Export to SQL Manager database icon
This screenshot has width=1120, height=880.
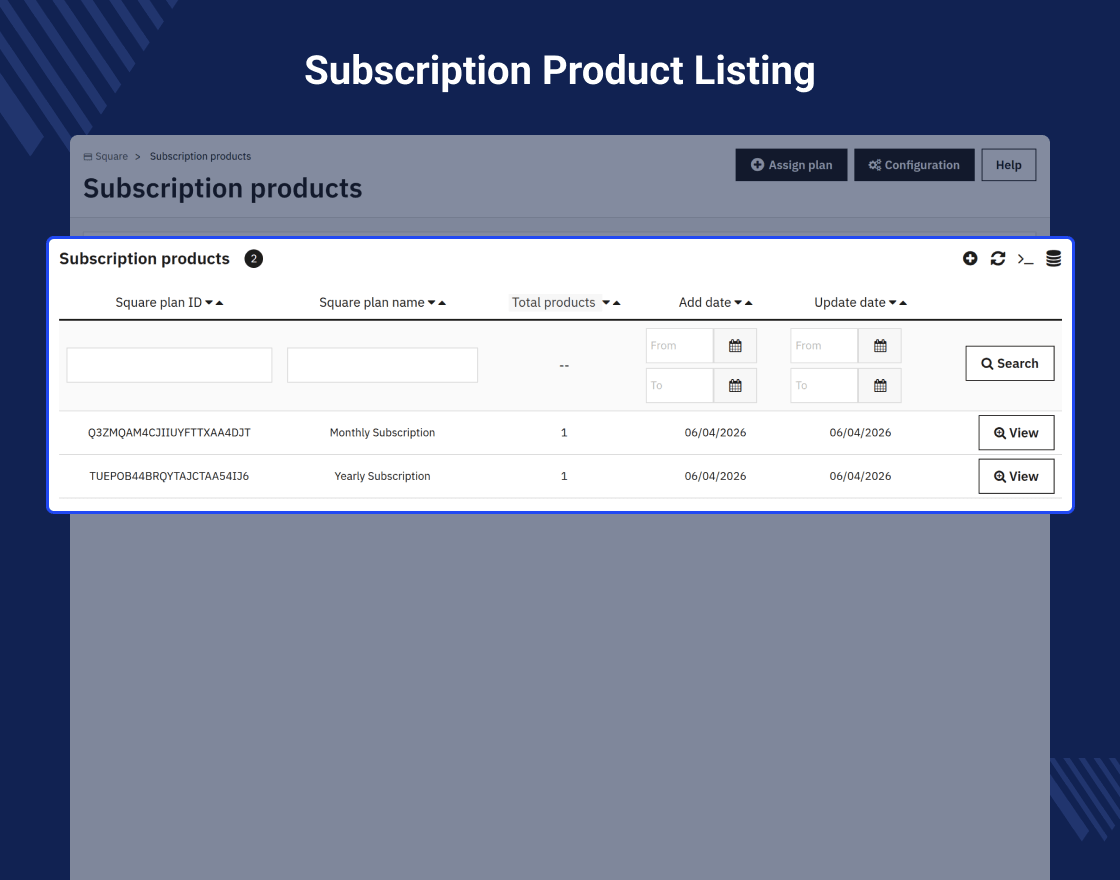(1054, 259)
